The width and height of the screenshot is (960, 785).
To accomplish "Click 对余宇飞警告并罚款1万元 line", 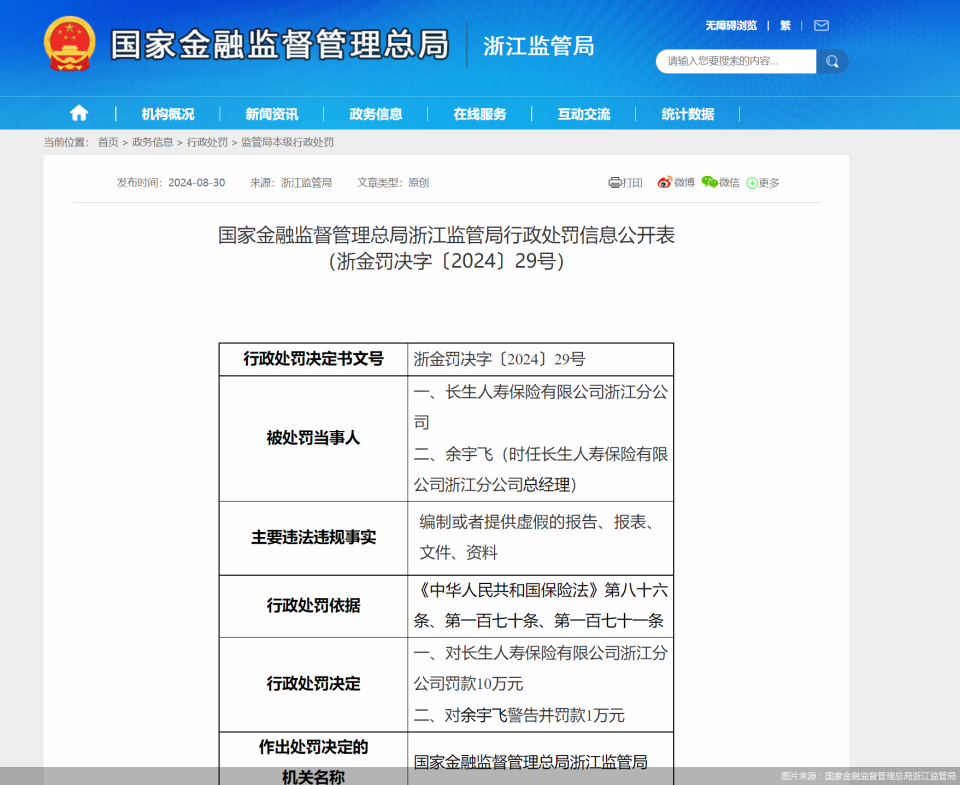I will click(519, 715).
